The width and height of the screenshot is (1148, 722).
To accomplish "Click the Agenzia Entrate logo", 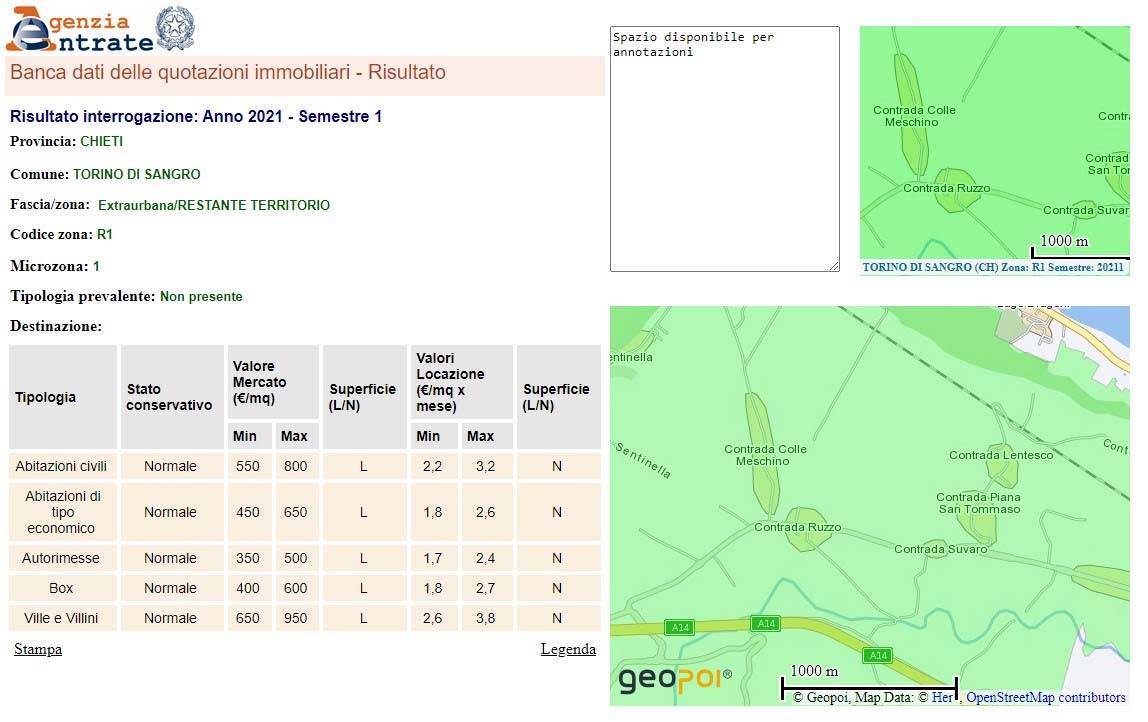I will pos(80,30).
